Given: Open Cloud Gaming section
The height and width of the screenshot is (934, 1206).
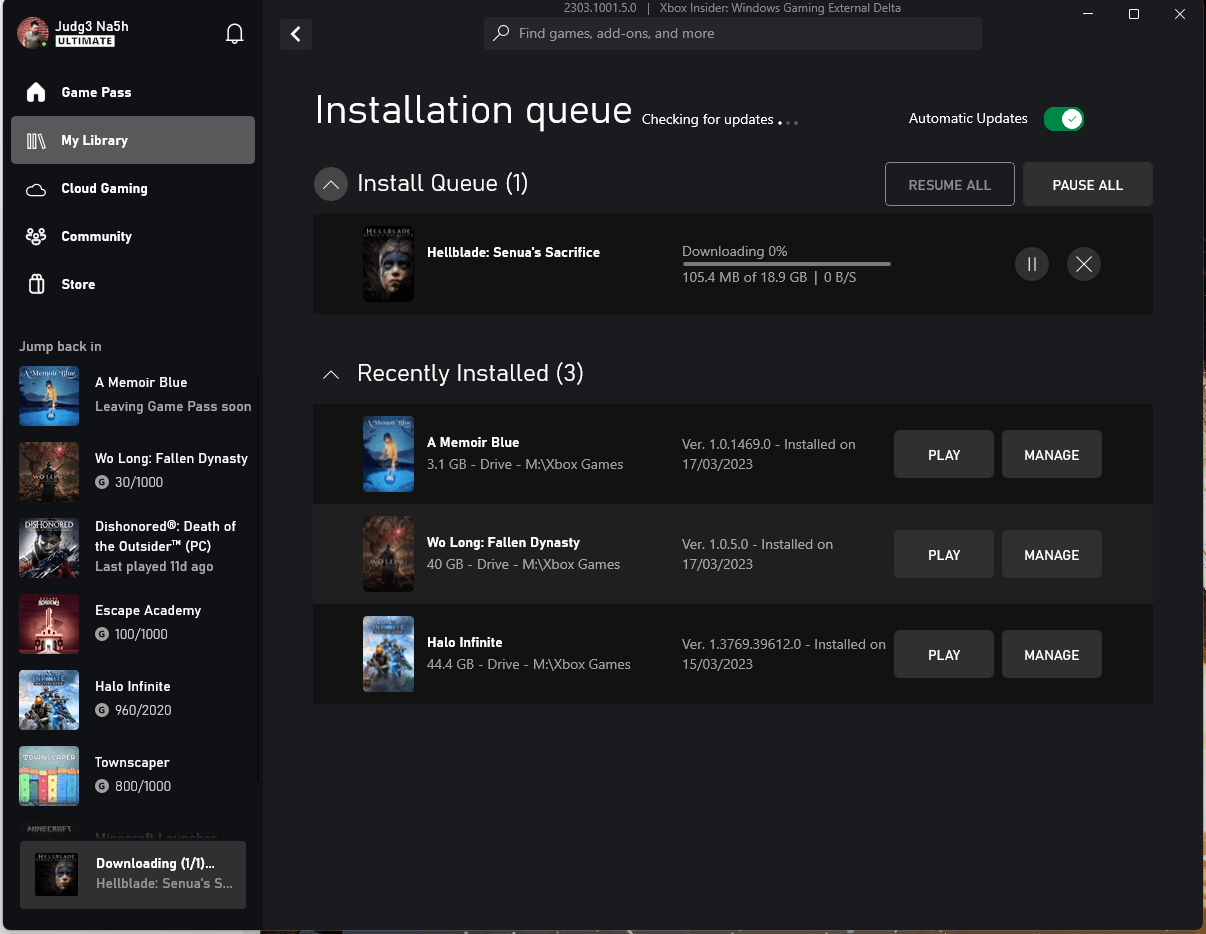Looking at the screenshot, I should coord(133,188).
